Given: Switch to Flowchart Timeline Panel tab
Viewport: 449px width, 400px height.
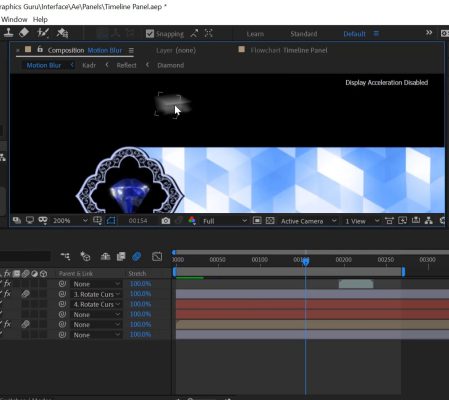Looking at the screenshot, I should pyautogui.click(x=289, y=50).
